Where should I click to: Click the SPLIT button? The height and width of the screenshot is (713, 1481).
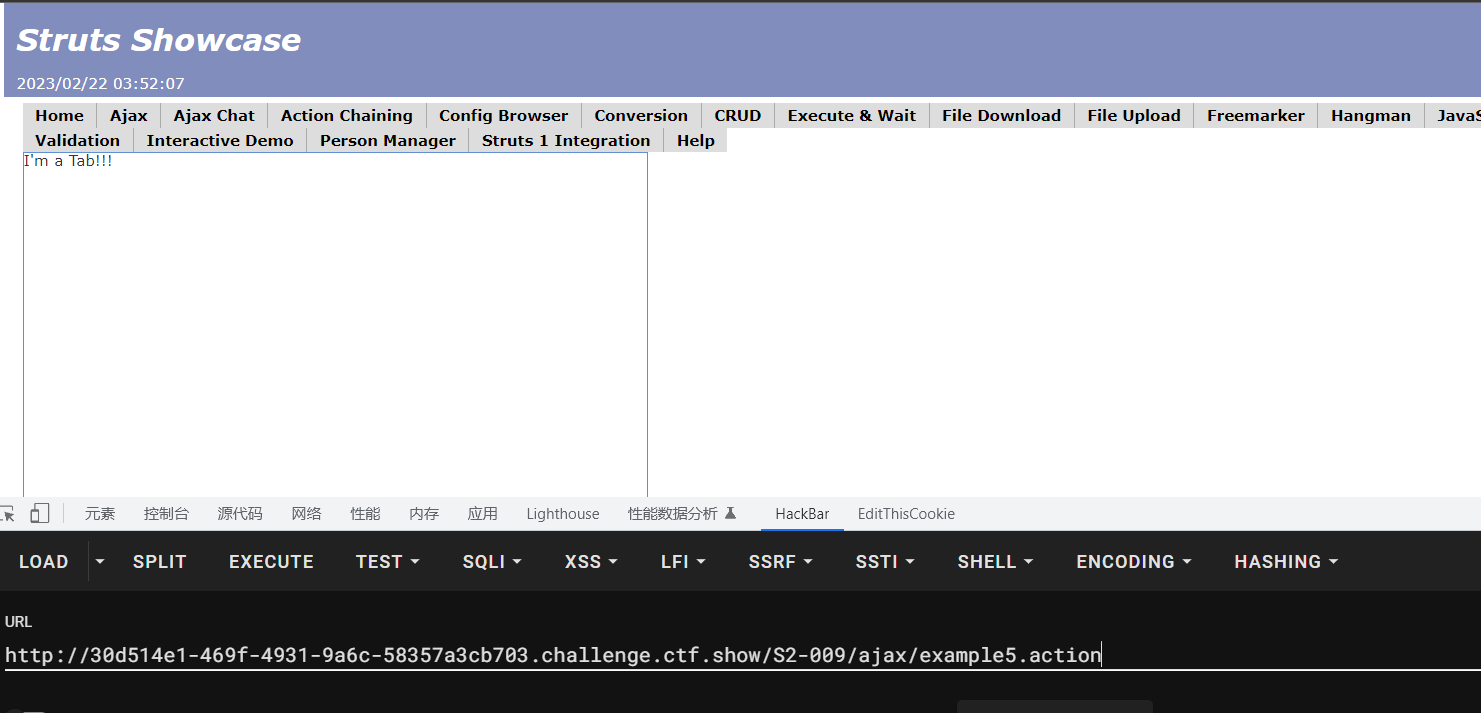[159, 562]
